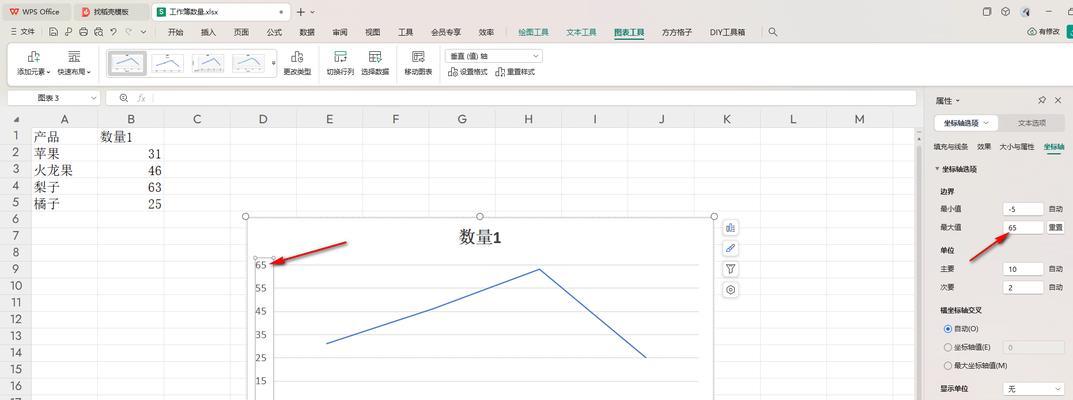Click the 最大值 input field
Screen dimensions: 1073x400
tap(1023, 227)
